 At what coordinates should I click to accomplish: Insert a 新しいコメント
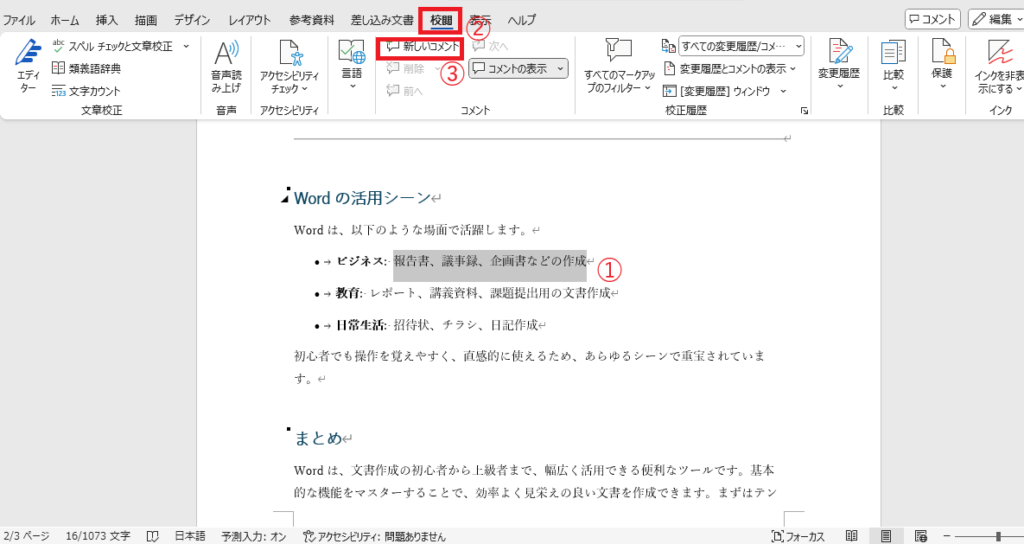(x=423, y=46)
